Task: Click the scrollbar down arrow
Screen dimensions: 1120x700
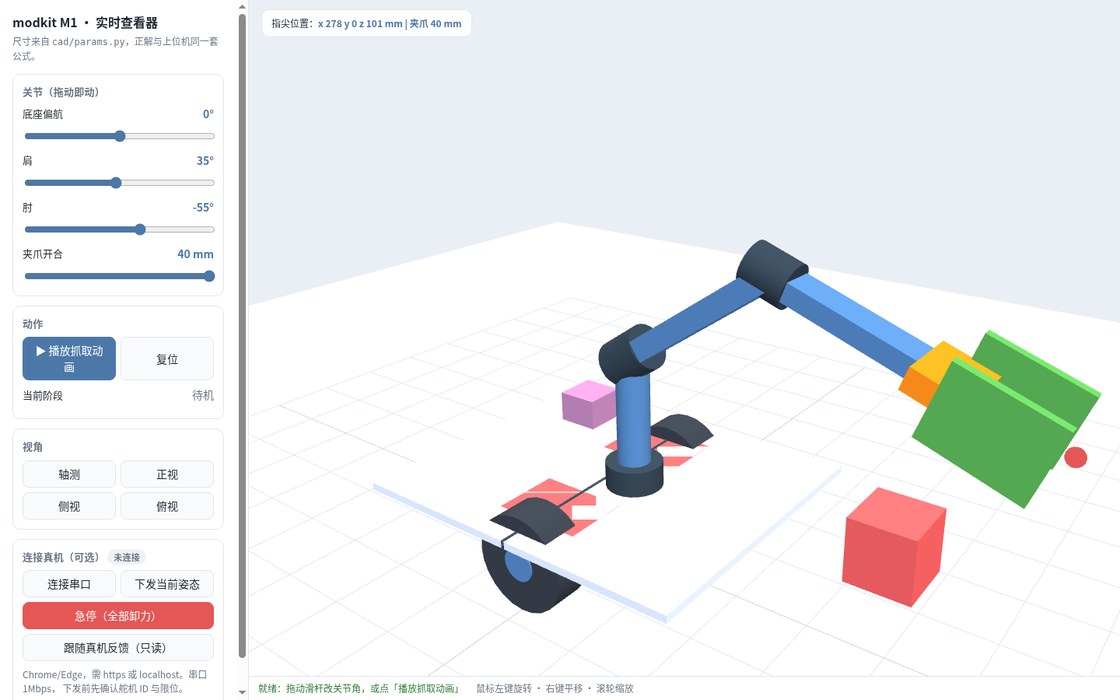Action: (x=242, y=691)
